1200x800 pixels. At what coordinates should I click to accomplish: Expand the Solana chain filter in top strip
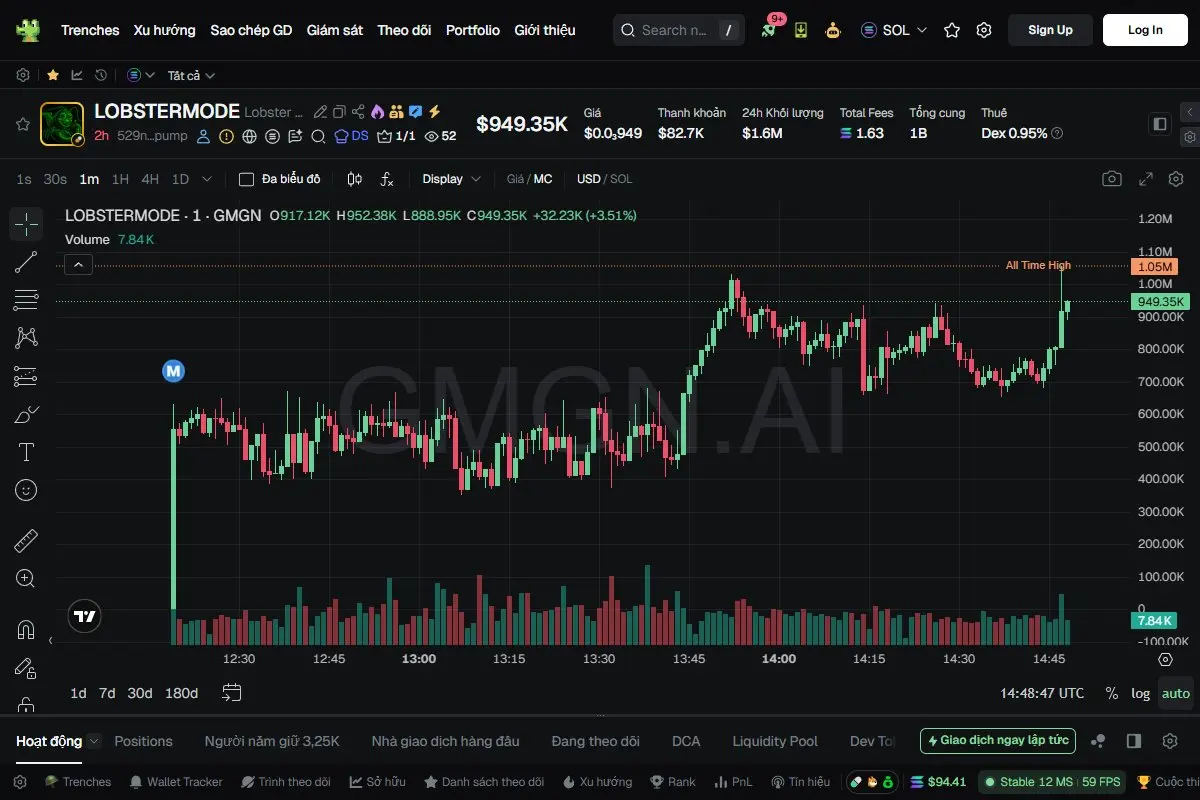pos(142,75)
